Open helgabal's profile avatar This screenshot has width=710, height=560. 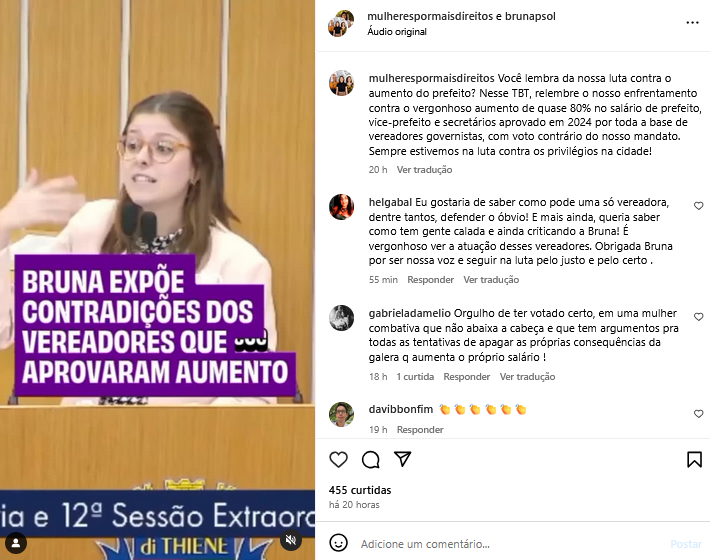341,207
